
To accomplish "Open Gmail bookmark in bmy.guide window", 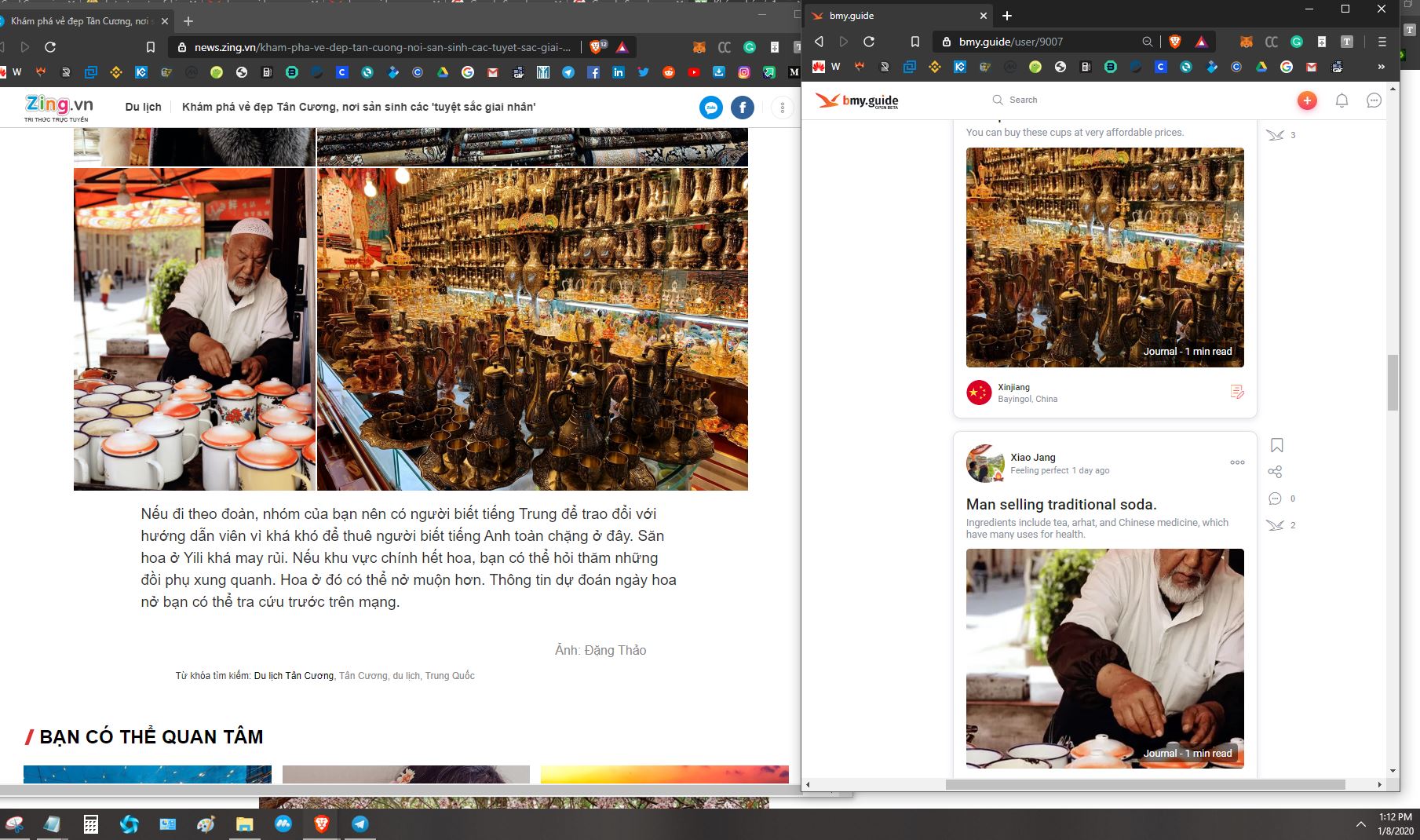I will click(x=1312, y=67).
